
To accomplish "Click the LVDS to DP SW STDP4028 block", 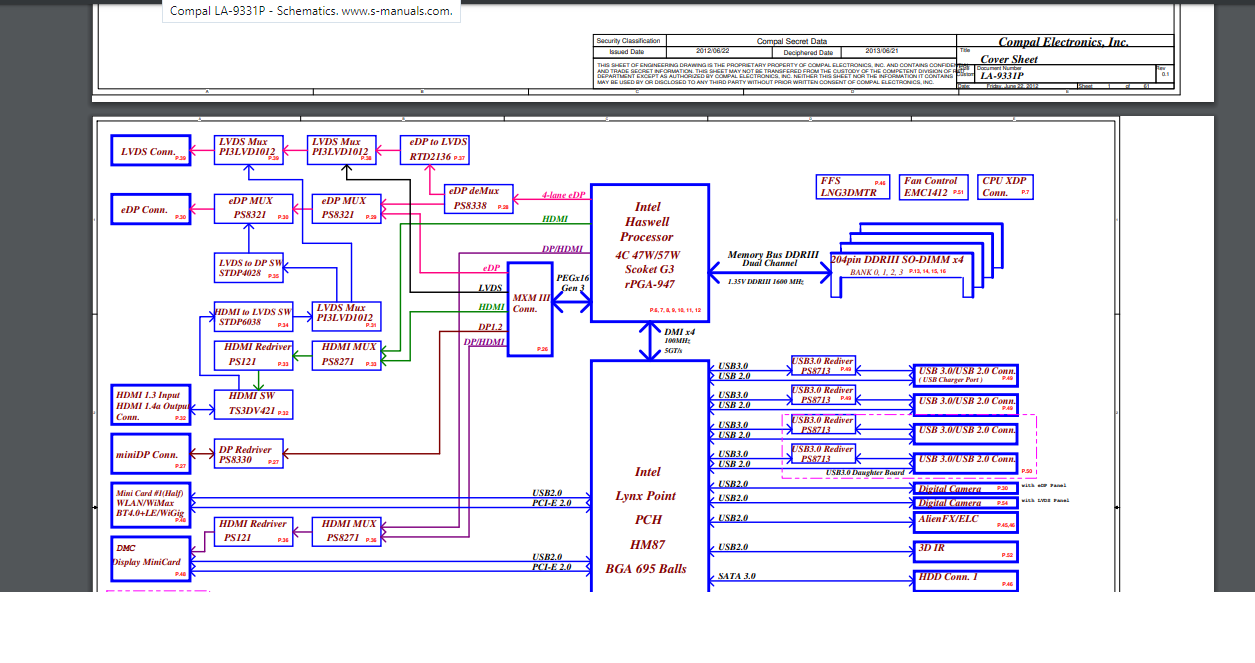I will pos(250,267).
